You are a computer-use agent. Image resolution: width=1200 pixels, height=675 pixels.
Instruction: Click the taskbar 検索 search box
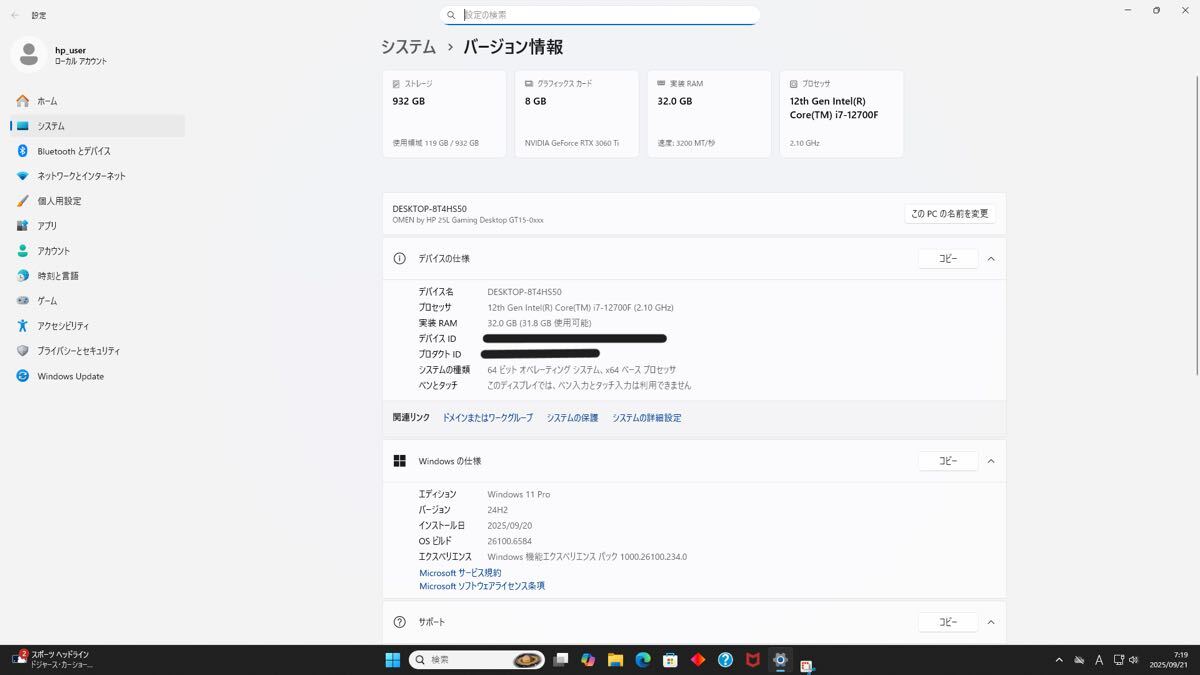476,660
